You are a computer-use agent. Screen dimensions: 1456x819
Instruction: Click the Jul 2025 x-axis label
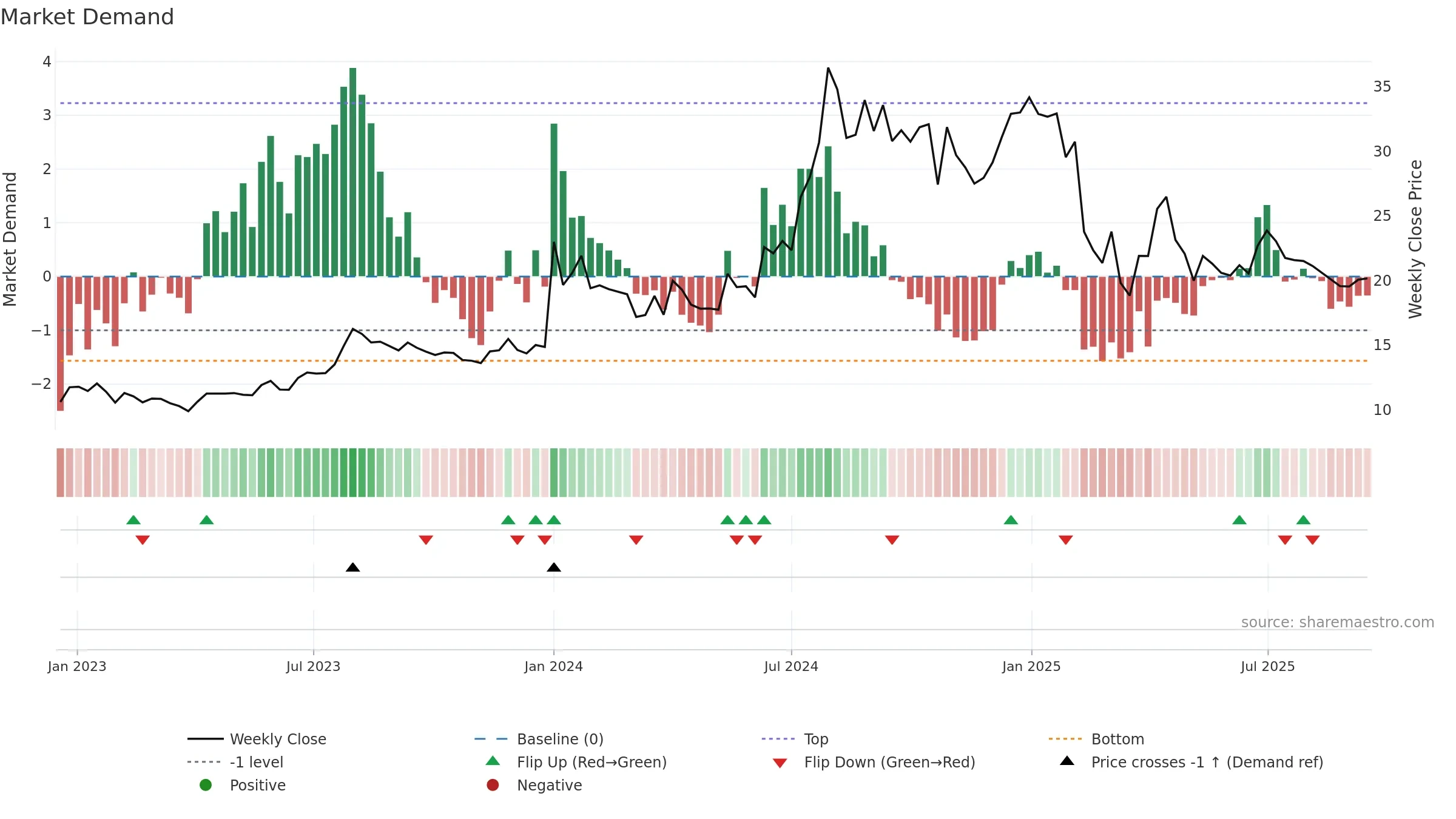coord(1268,667)
